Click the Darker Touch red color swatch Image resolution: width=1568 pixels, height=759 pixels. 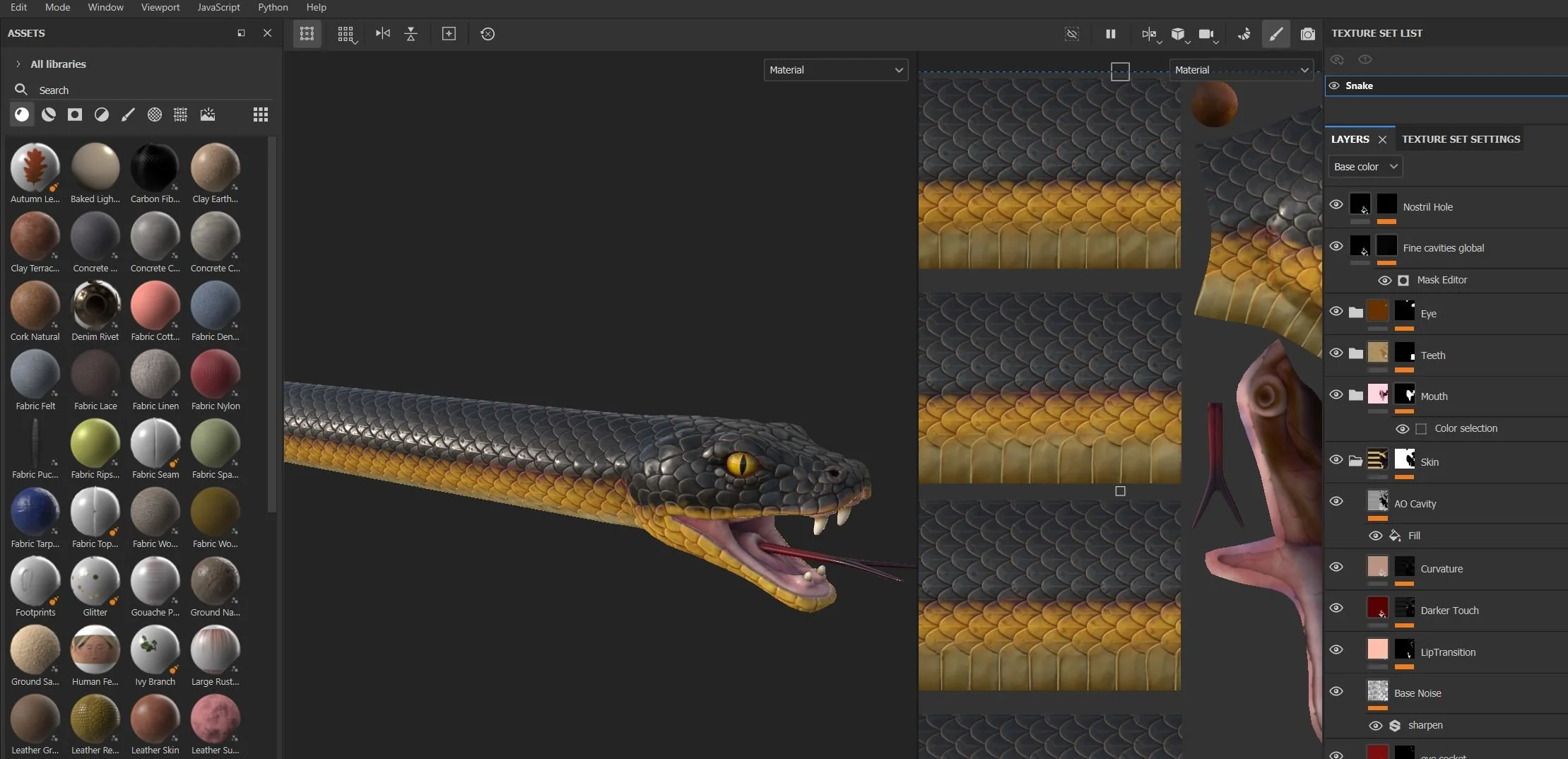pos(1377,608)
